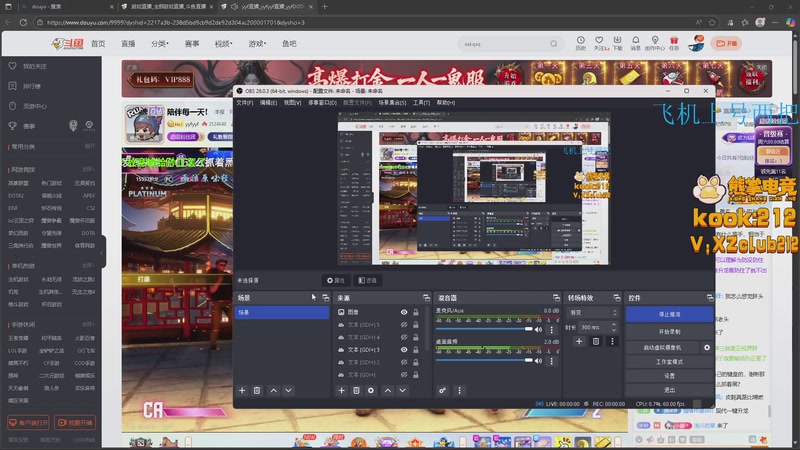The image size is (800, 450).
Task: Open OBS 工具(T) menu
Action: (x=421, y=103)
